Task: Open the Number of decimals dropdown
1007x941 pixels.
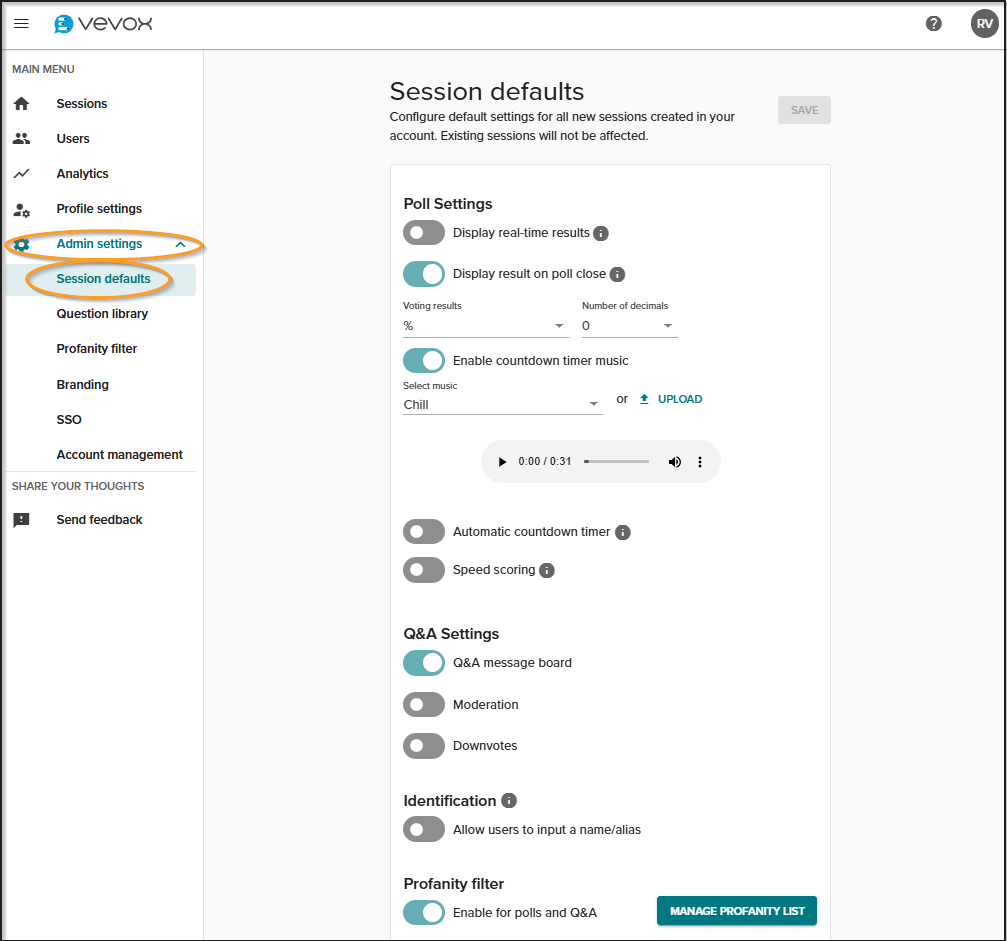Action: click(629, 326)
